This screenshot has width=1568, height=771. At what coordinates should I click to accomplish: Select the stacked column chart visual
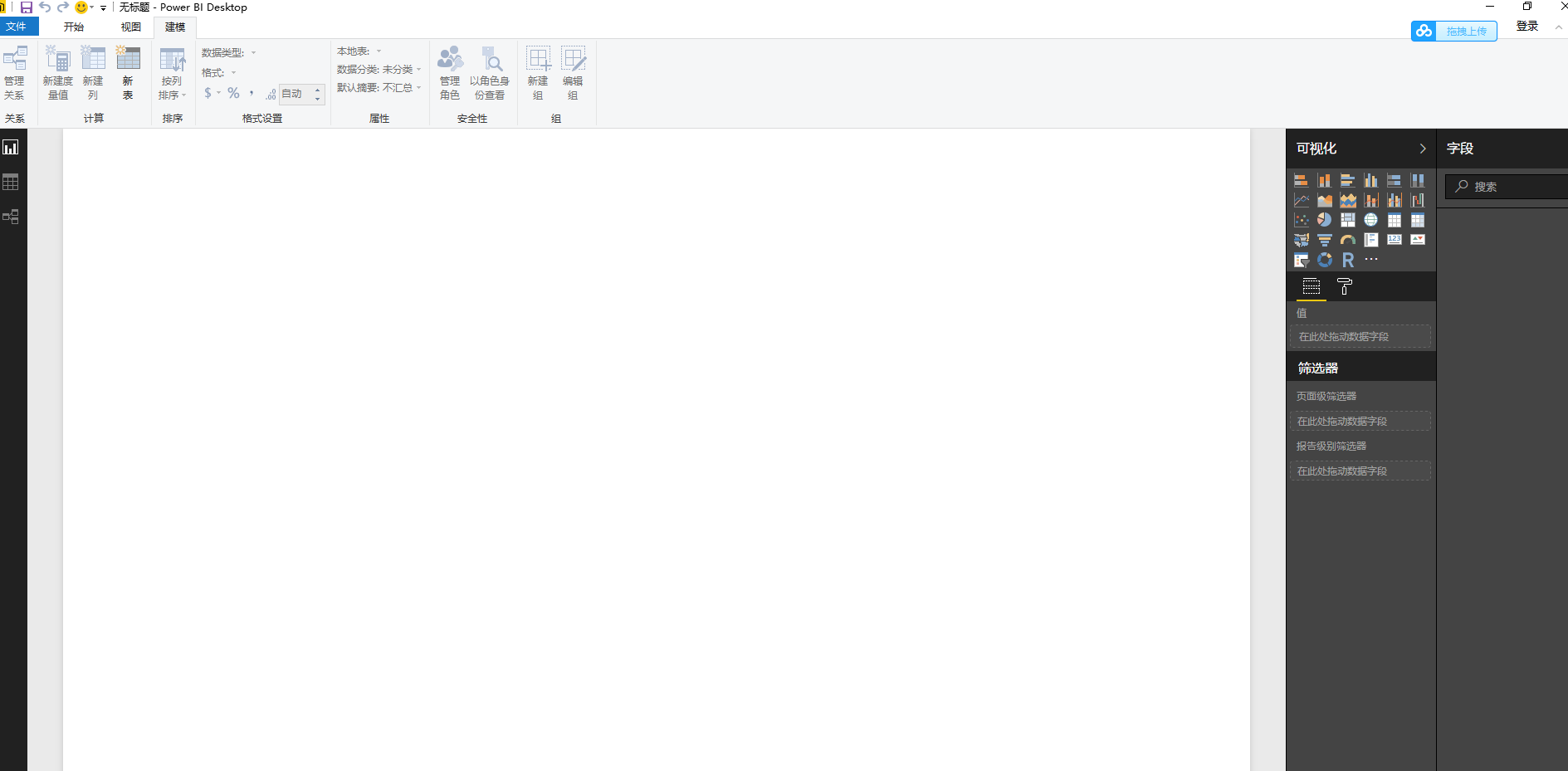[x=1325, y=180]
